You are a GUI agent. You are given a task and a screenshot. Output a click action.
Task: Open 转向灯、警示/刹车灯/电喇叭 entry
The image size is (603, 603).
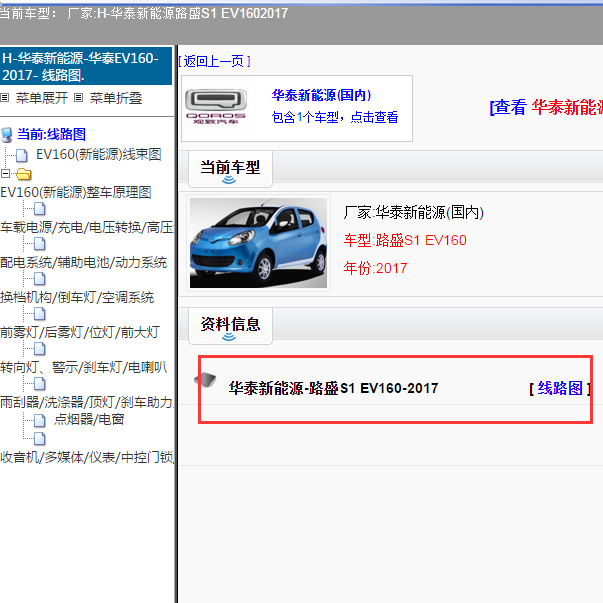83,368
